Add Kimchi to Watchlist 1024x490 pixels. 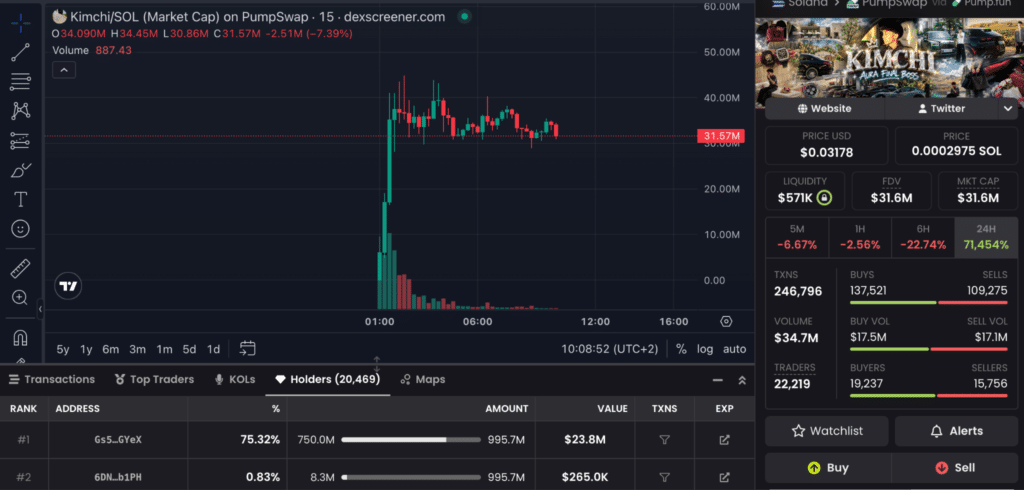827,431
